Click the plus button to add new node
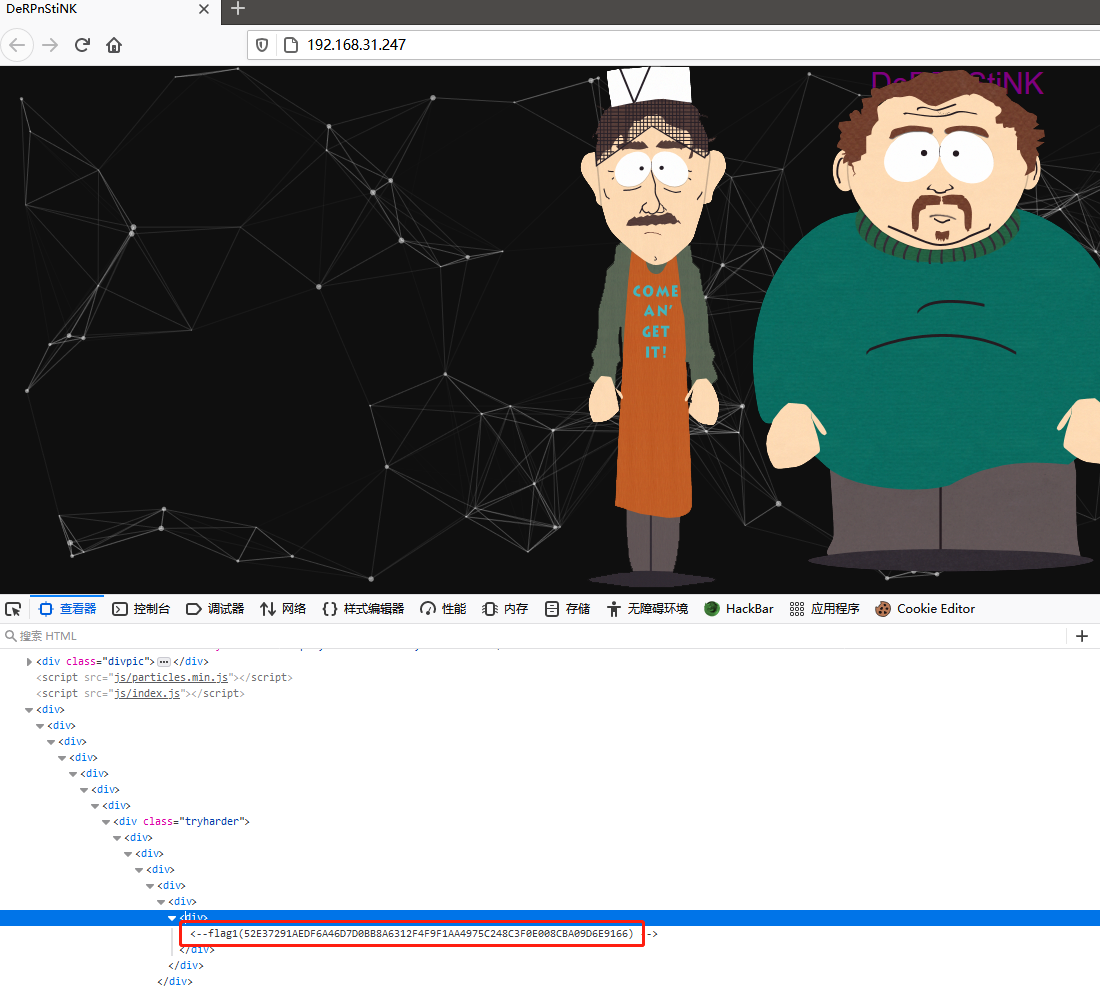The image size is (1100, 990). pos(1082,636)
